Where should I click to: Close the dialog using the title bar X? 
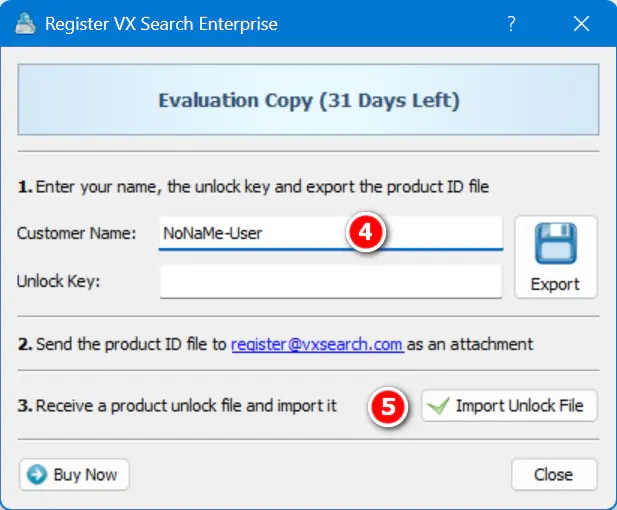pos(581,24)
